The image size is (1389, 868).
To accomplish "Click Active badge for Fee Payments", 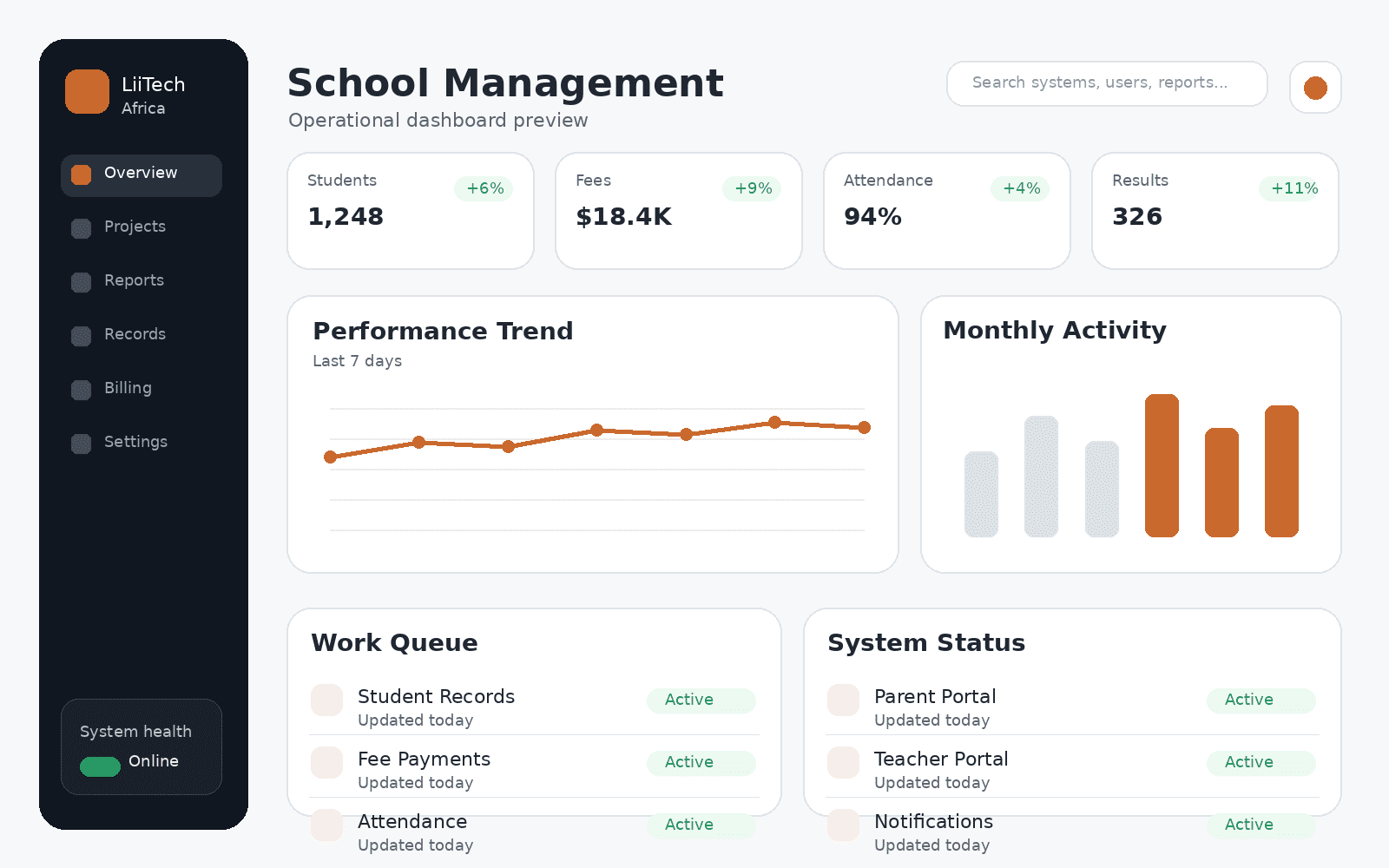I will click(701, 763).
